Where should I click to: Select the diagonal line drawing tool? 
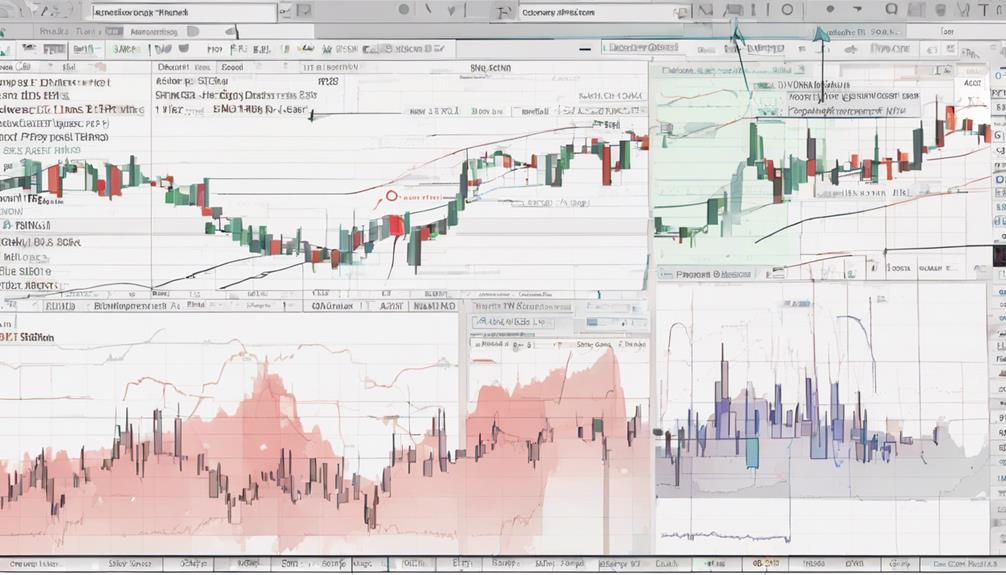click(429, 10)
